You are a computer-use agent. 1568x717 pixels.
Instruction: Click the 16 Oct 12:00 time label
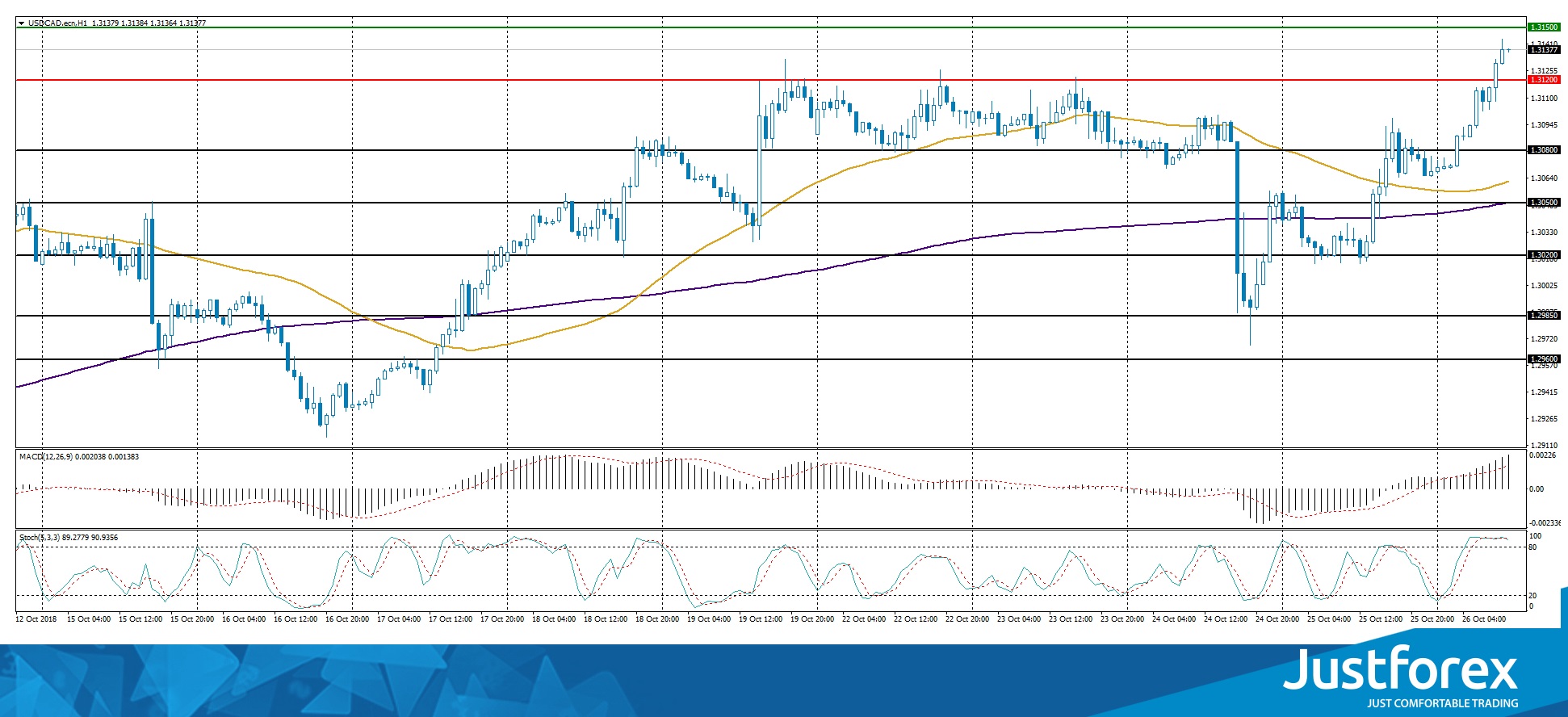coord(296,619)
